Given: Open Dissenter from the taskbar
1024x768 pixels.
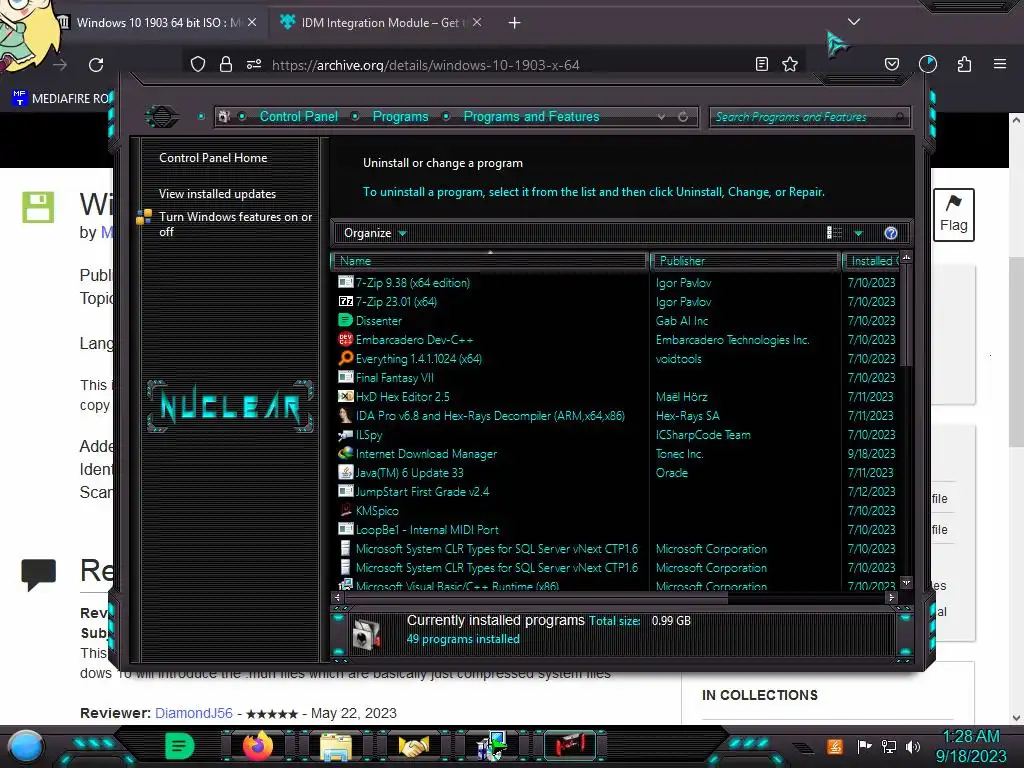Looking at the screenshot, I should pyautogui.click(x=179, y=746).
